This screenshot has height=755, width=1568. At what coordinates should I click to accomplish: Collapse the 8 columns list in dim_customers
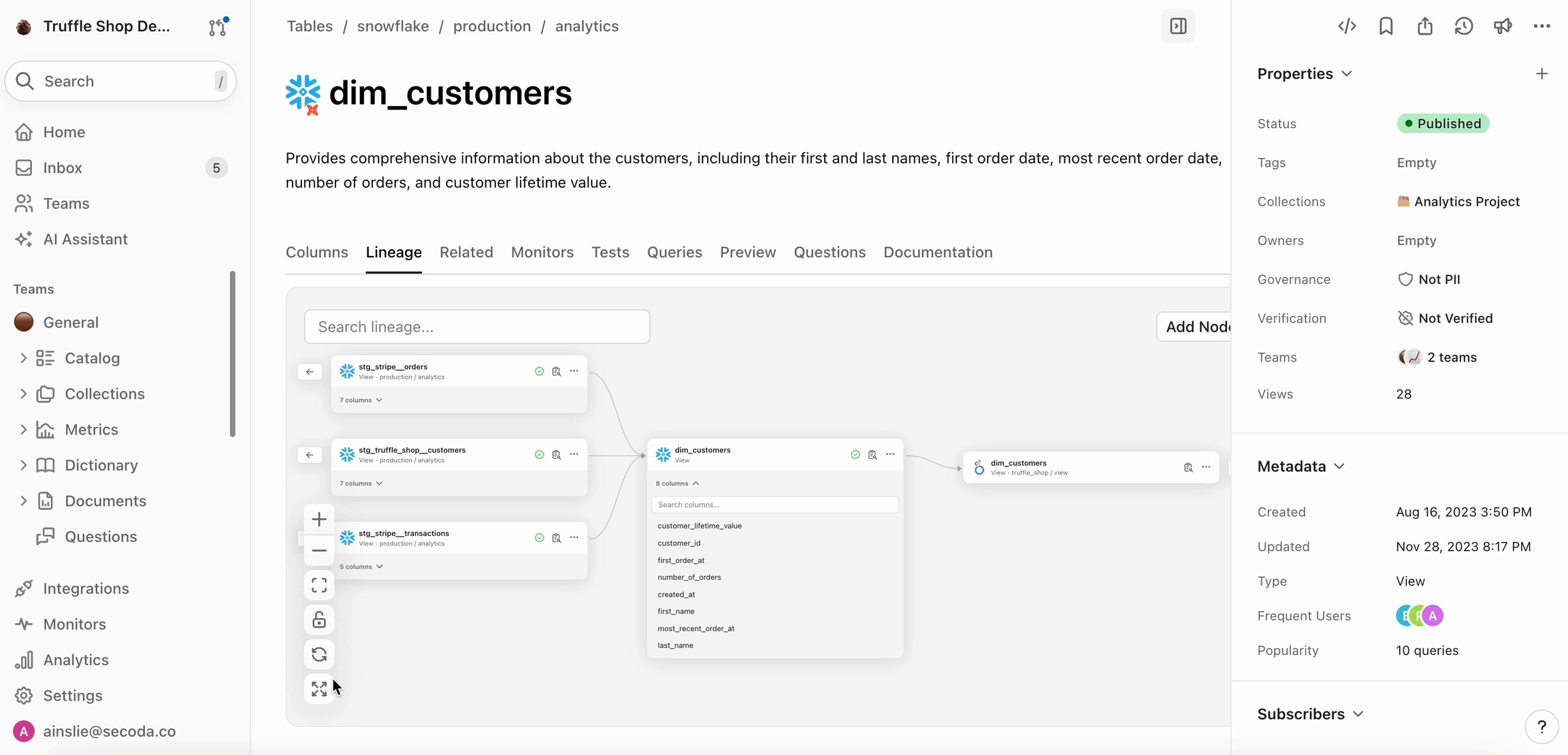[677, 483]
